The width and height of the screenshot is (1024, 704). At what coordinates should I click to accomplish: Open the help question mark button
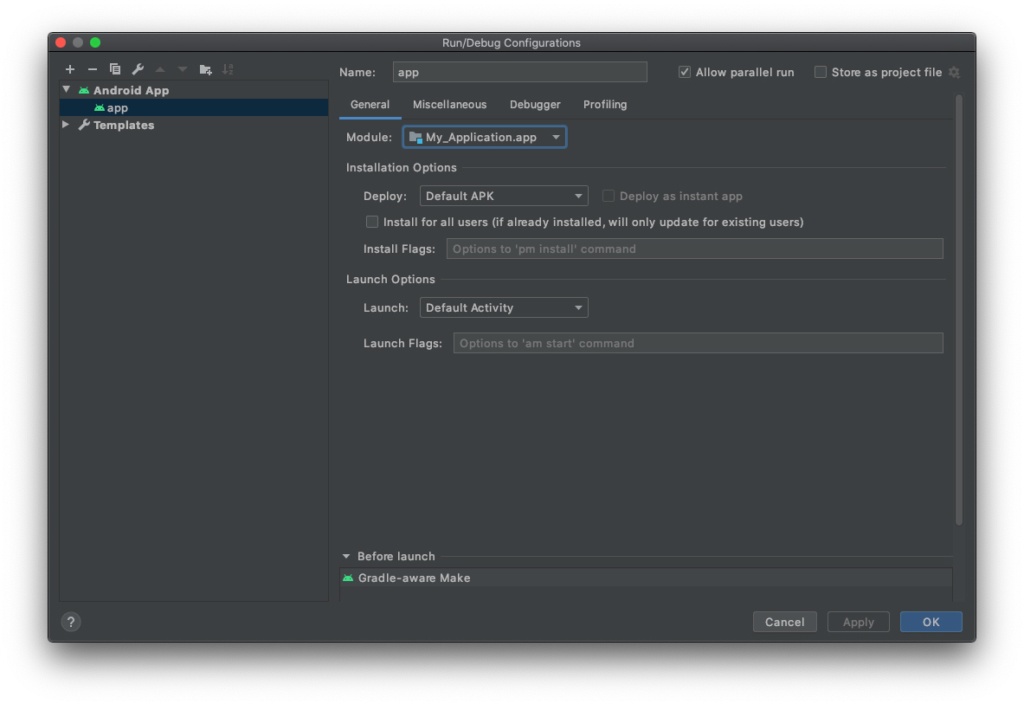70,622
